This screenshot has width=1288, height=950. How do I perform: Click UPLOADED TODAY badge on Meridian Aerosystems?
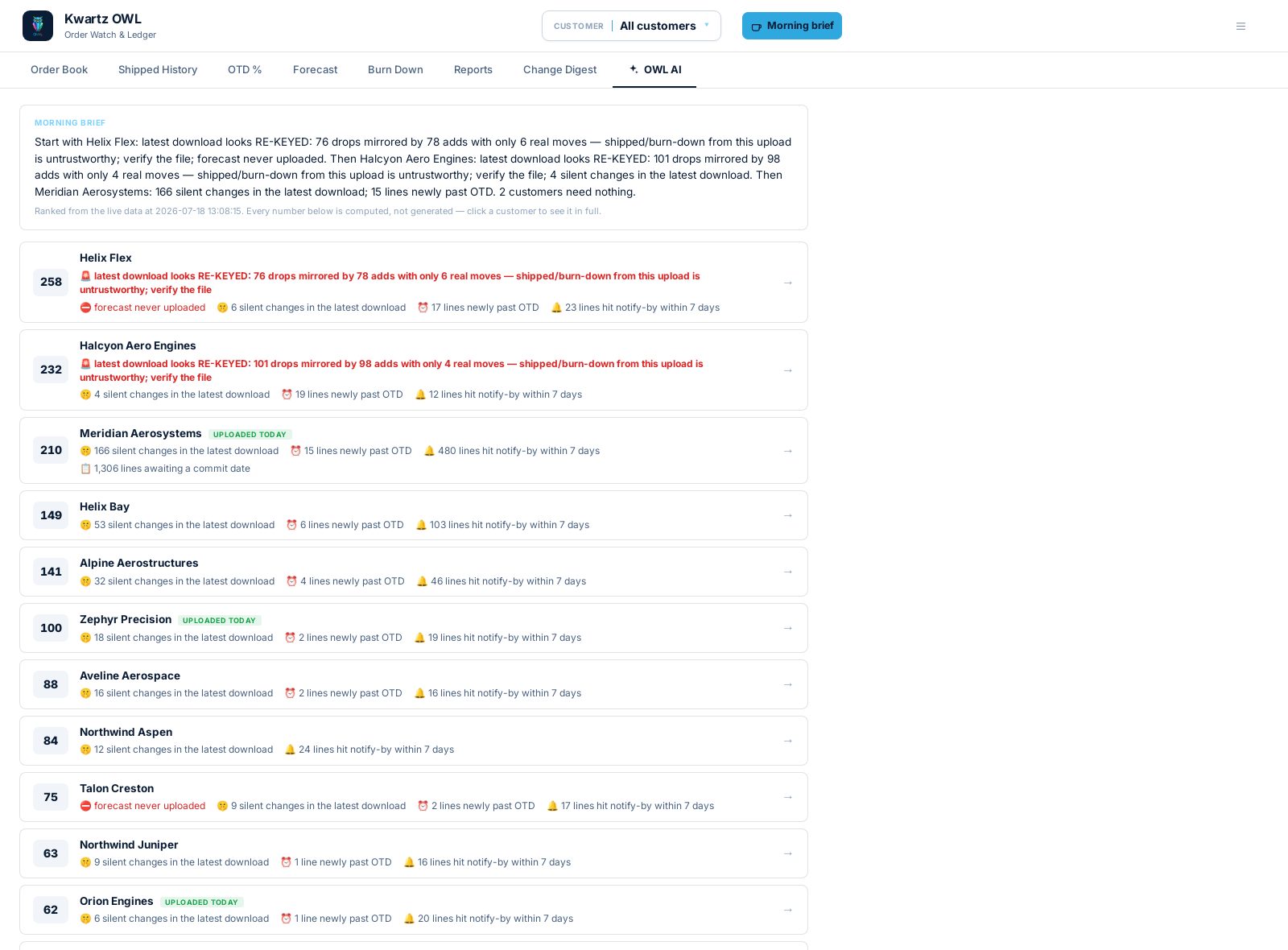click(250, 434)
